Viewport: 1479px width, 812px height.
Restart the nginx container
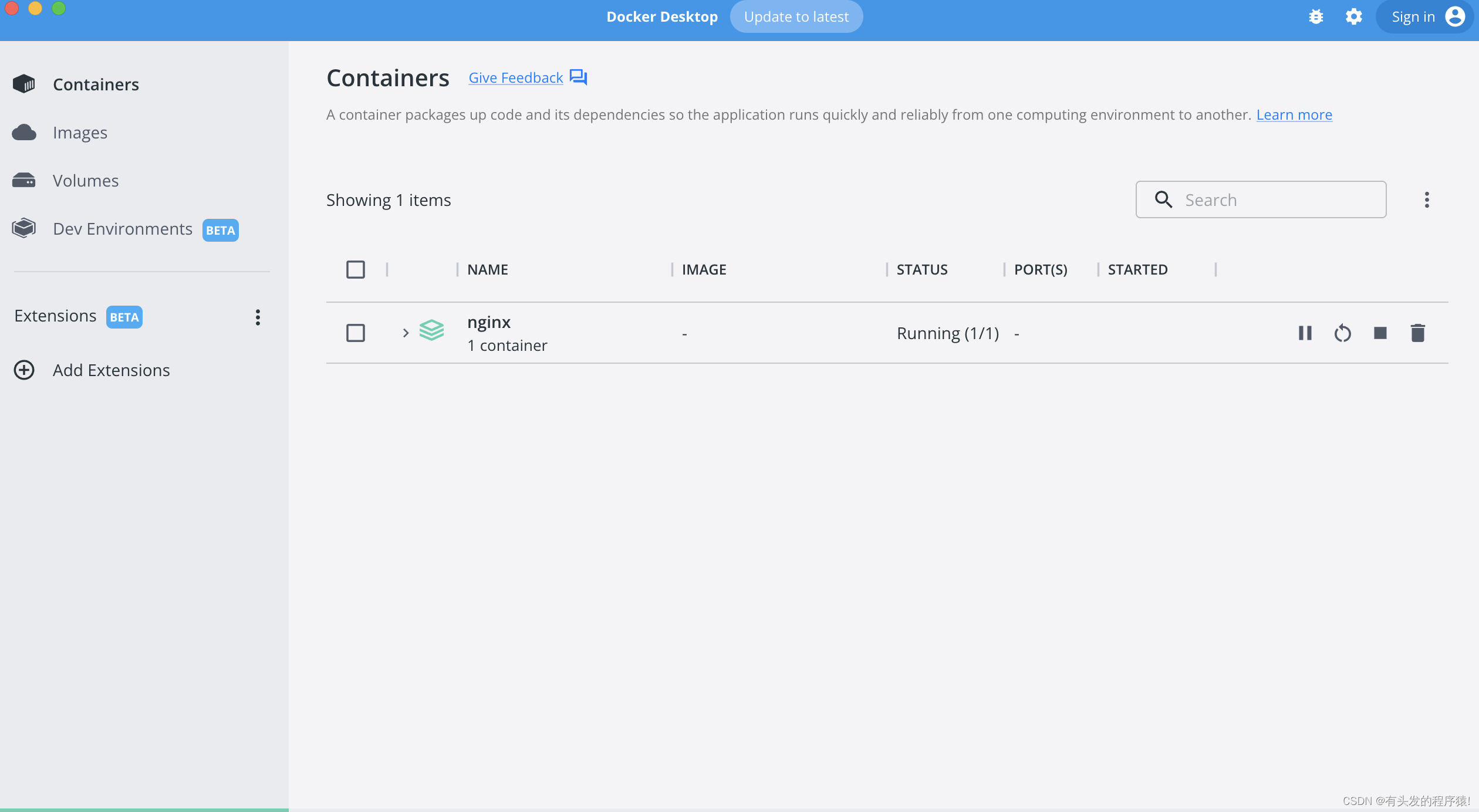pyautogui.click(x=1342, y=333)
